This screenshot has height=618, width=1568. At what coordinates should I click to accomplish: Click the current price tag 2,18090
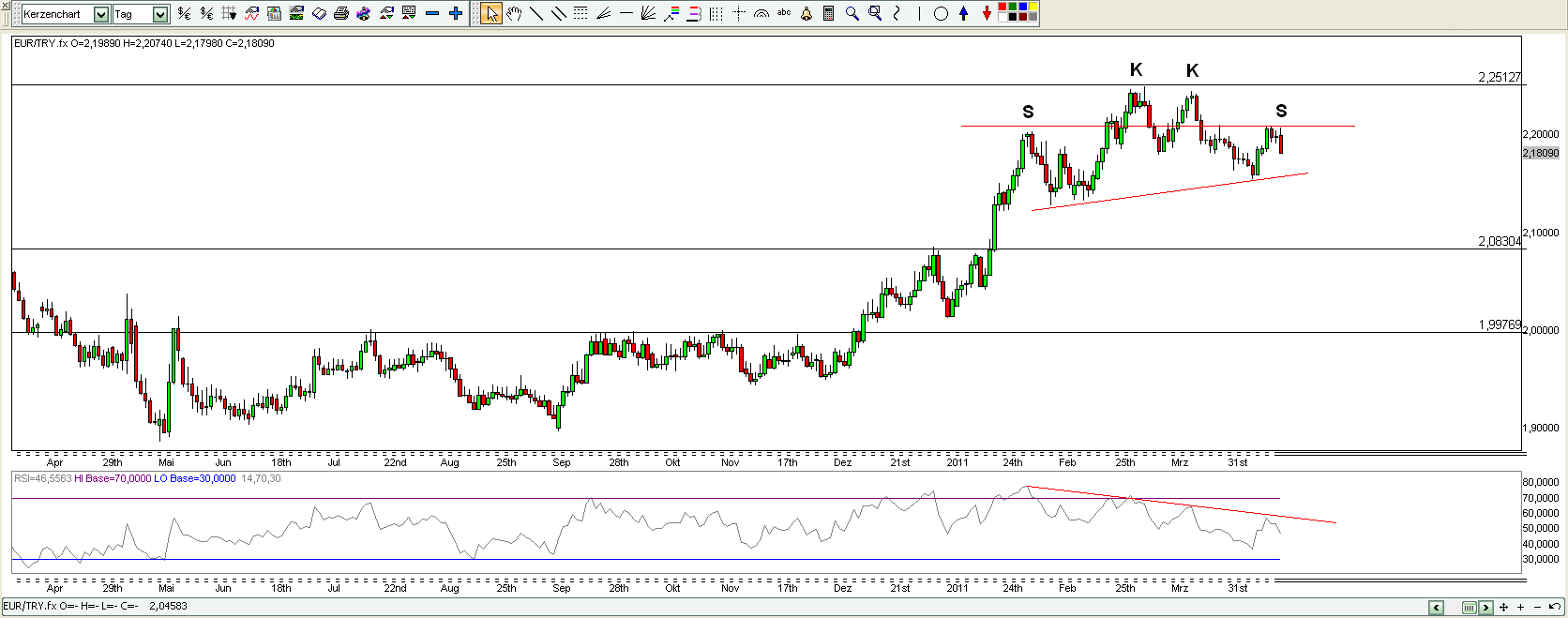(1541, 153)
